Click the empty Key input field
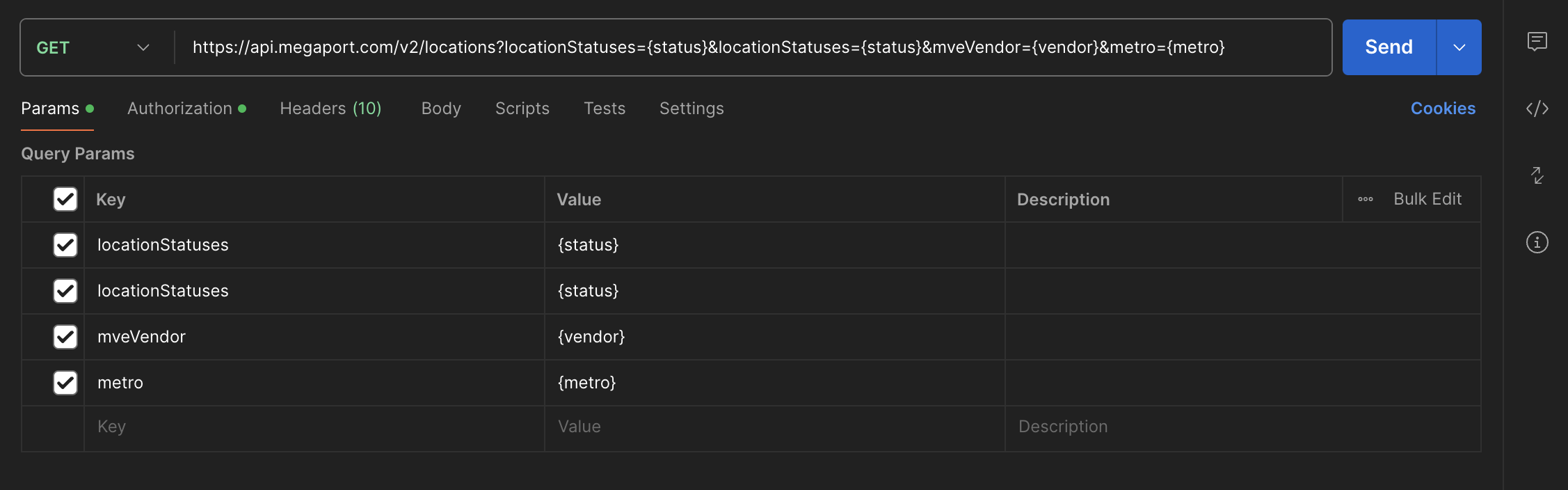This screenshot has width=1568, height=490. click(x=314, y=427)
